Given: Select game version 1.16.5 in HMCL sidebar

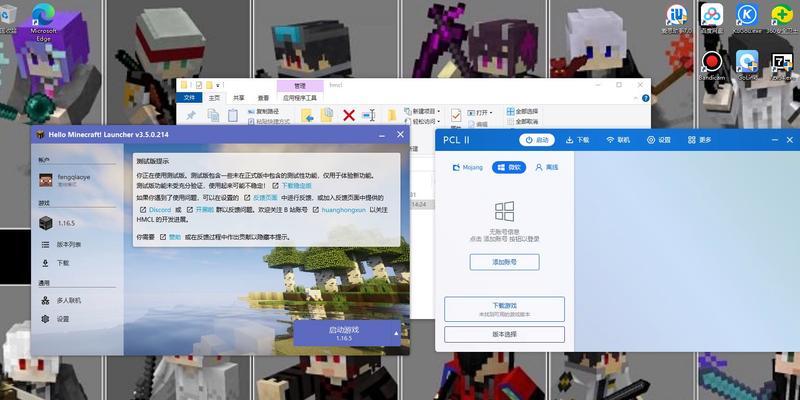Looking at the screenshot, I should tap(77, 223).
